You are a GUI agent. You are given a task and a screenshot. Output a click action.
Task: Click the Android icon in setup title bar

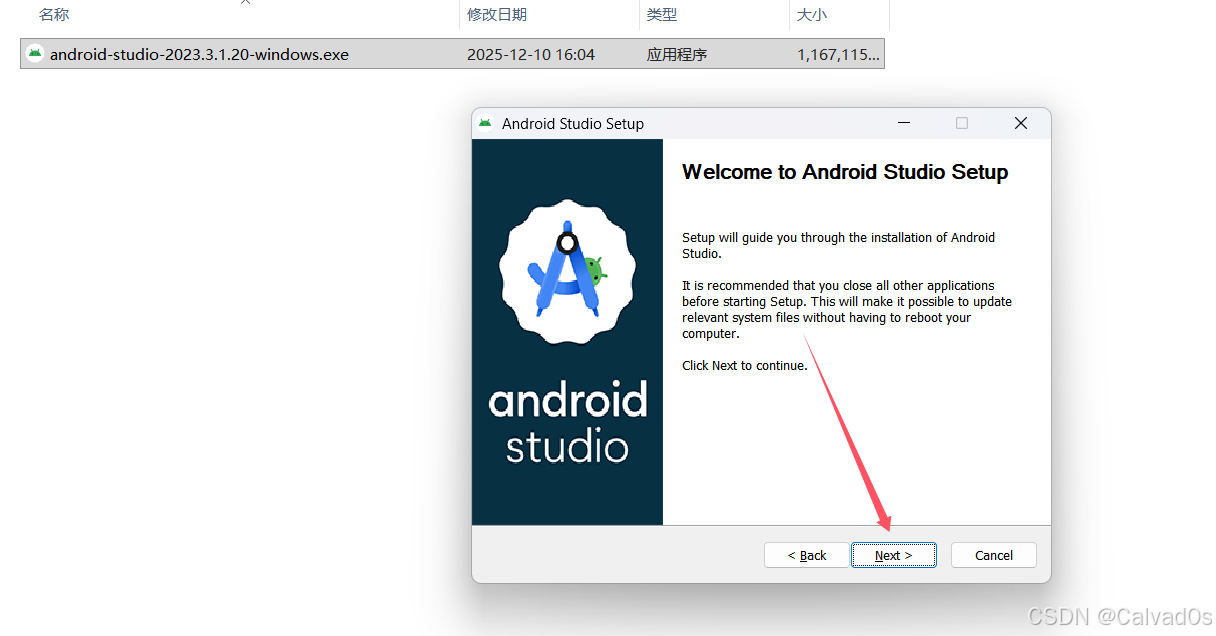(x=485, y=123)
